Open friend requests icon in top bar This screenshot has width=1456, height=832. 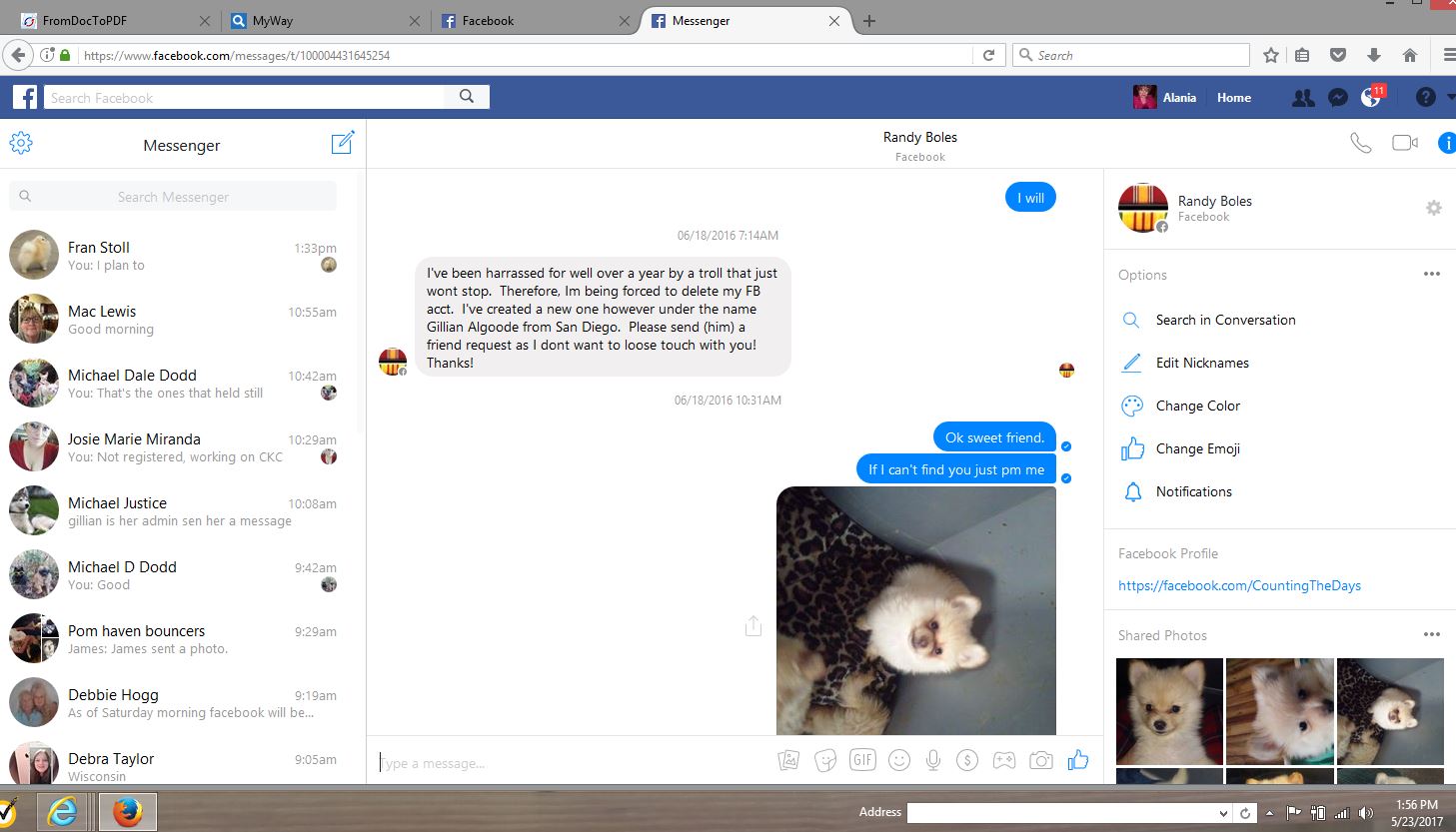[x=1303, y=98]
